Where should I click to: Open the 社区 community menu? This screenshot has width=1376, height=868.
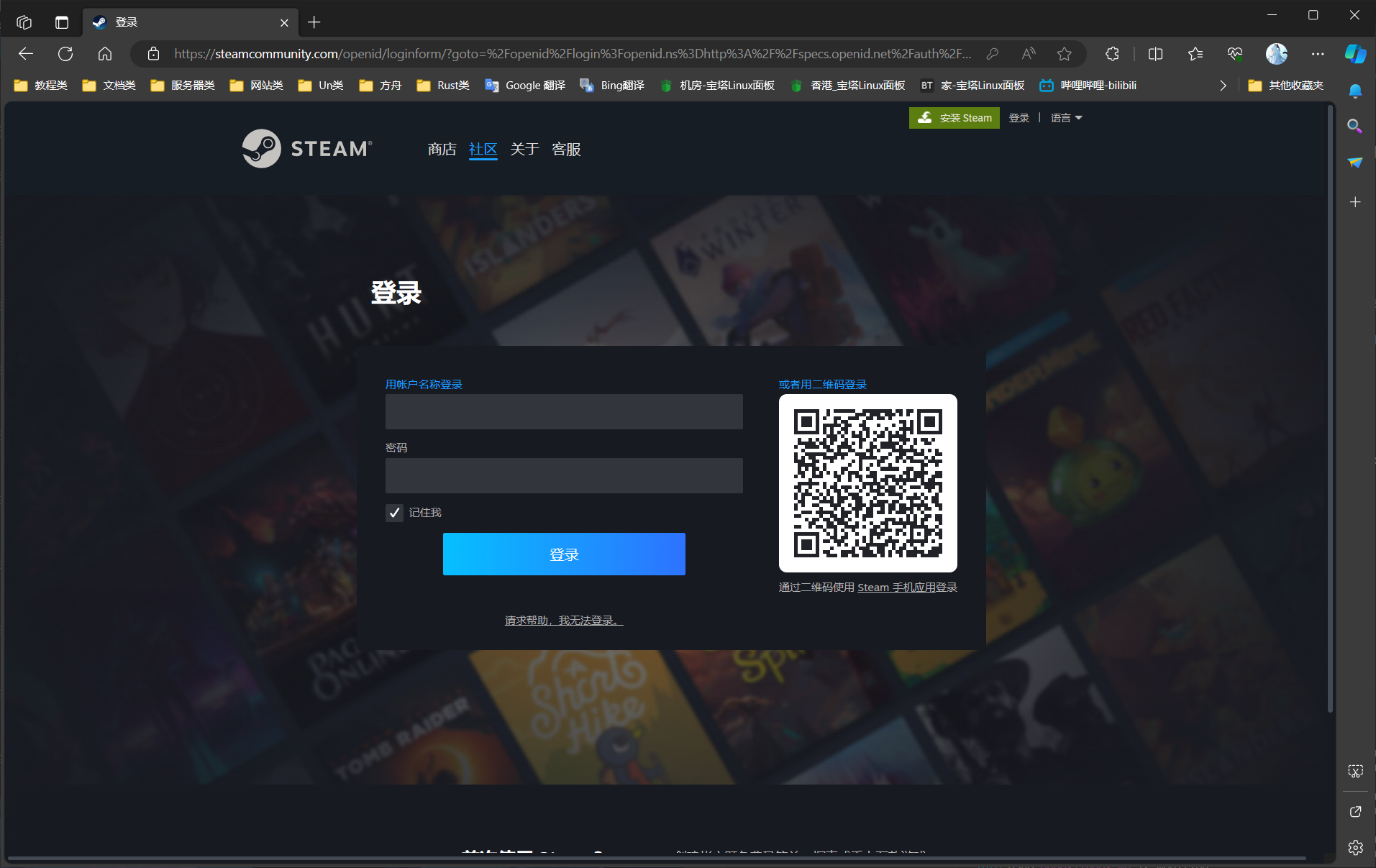point(483,149)
